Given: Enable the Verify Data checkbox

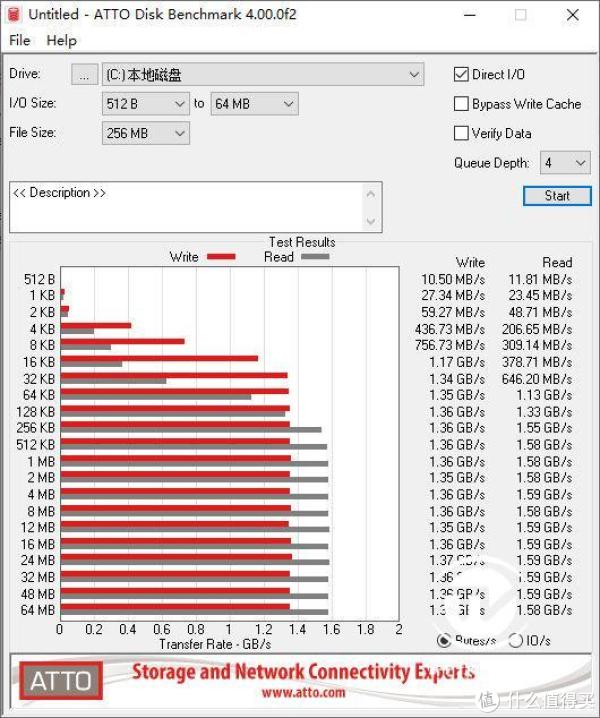Looking at the screenshot, I should coord(461,133).
